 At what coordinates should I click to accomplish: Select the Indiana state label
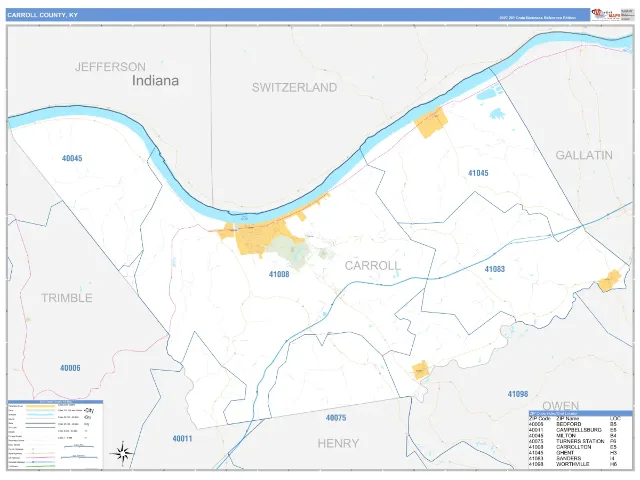[155, 80]
